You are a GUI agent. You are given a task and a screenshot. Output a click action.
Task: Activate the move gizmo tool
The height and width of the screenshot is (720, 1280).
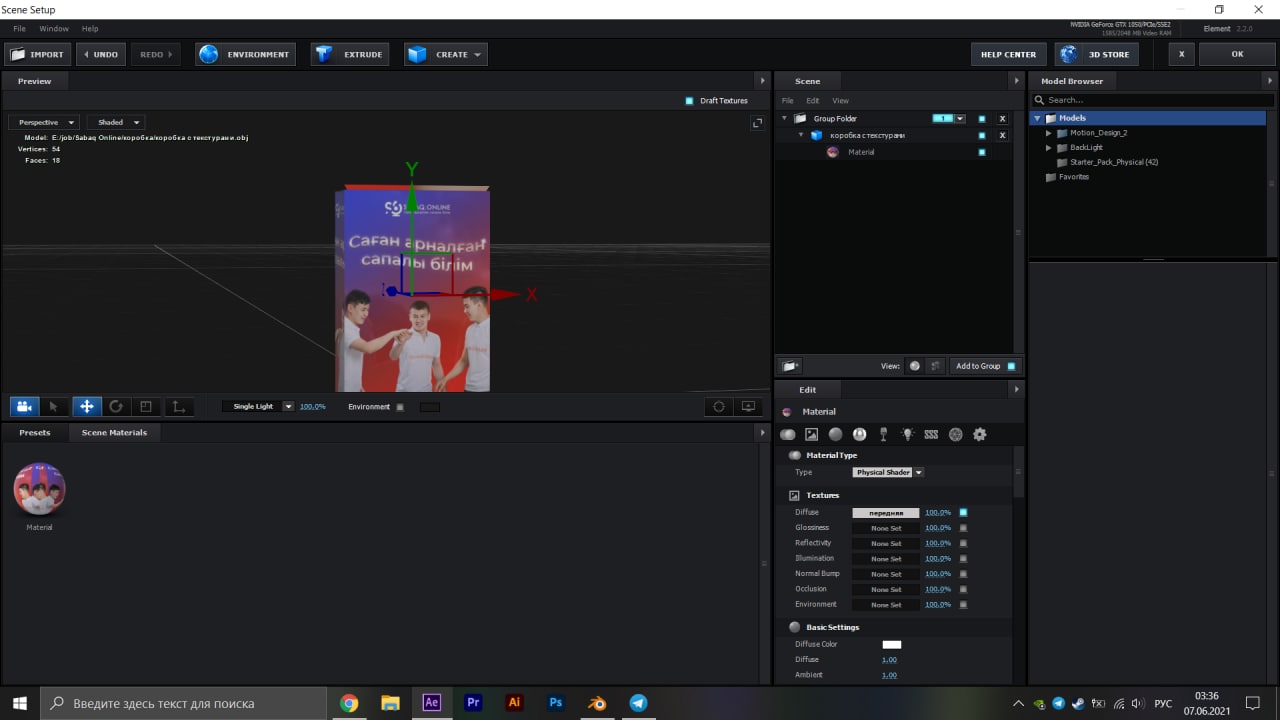(86, 406)
